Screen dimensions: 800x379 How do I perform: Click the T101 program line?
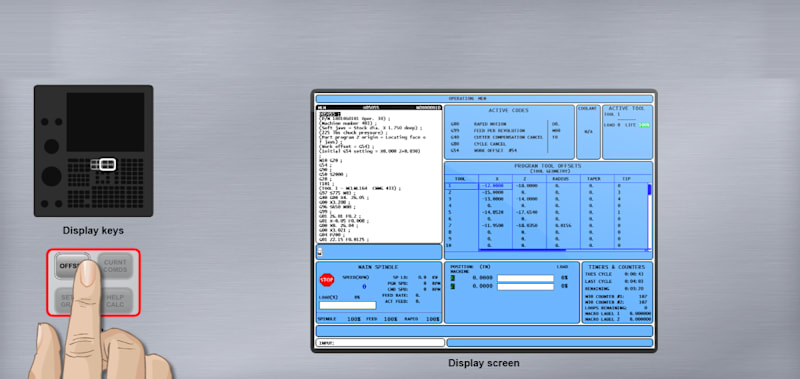pos(326,184)
